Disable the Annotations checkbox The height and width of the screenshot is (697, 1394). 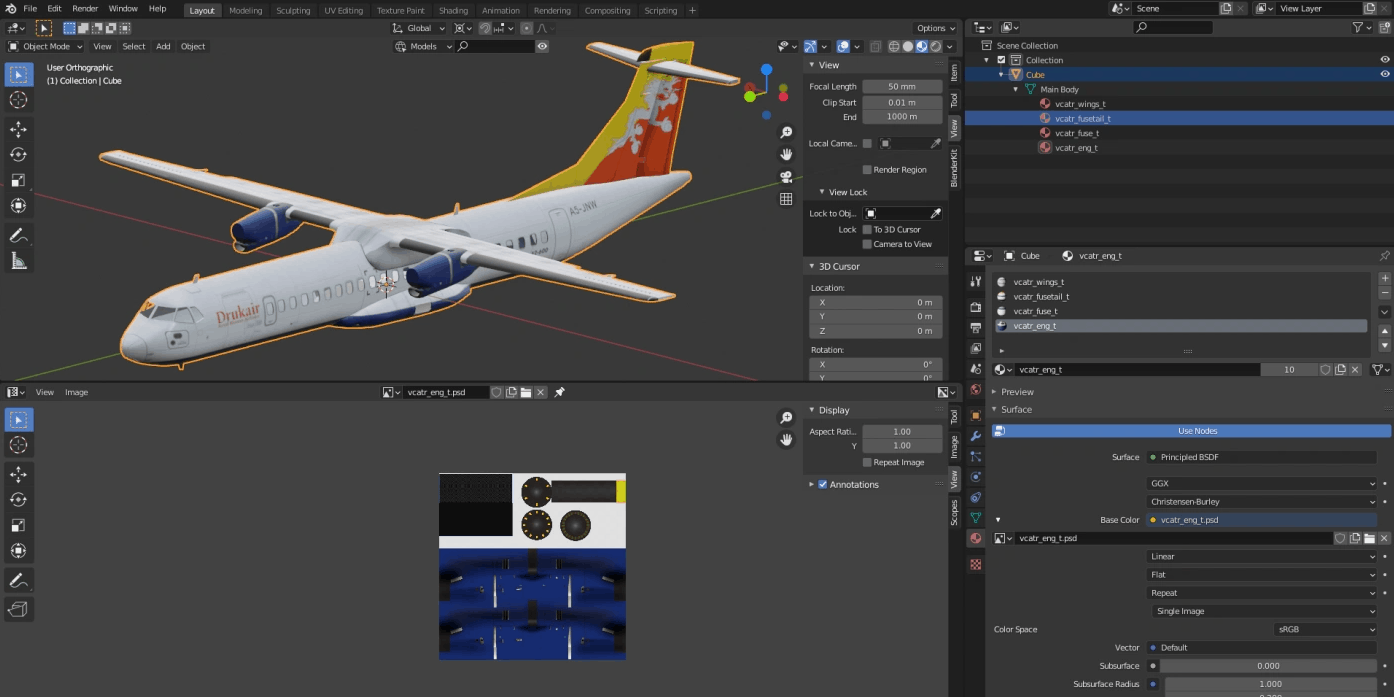pyautogui.click(x=823, y=485)
